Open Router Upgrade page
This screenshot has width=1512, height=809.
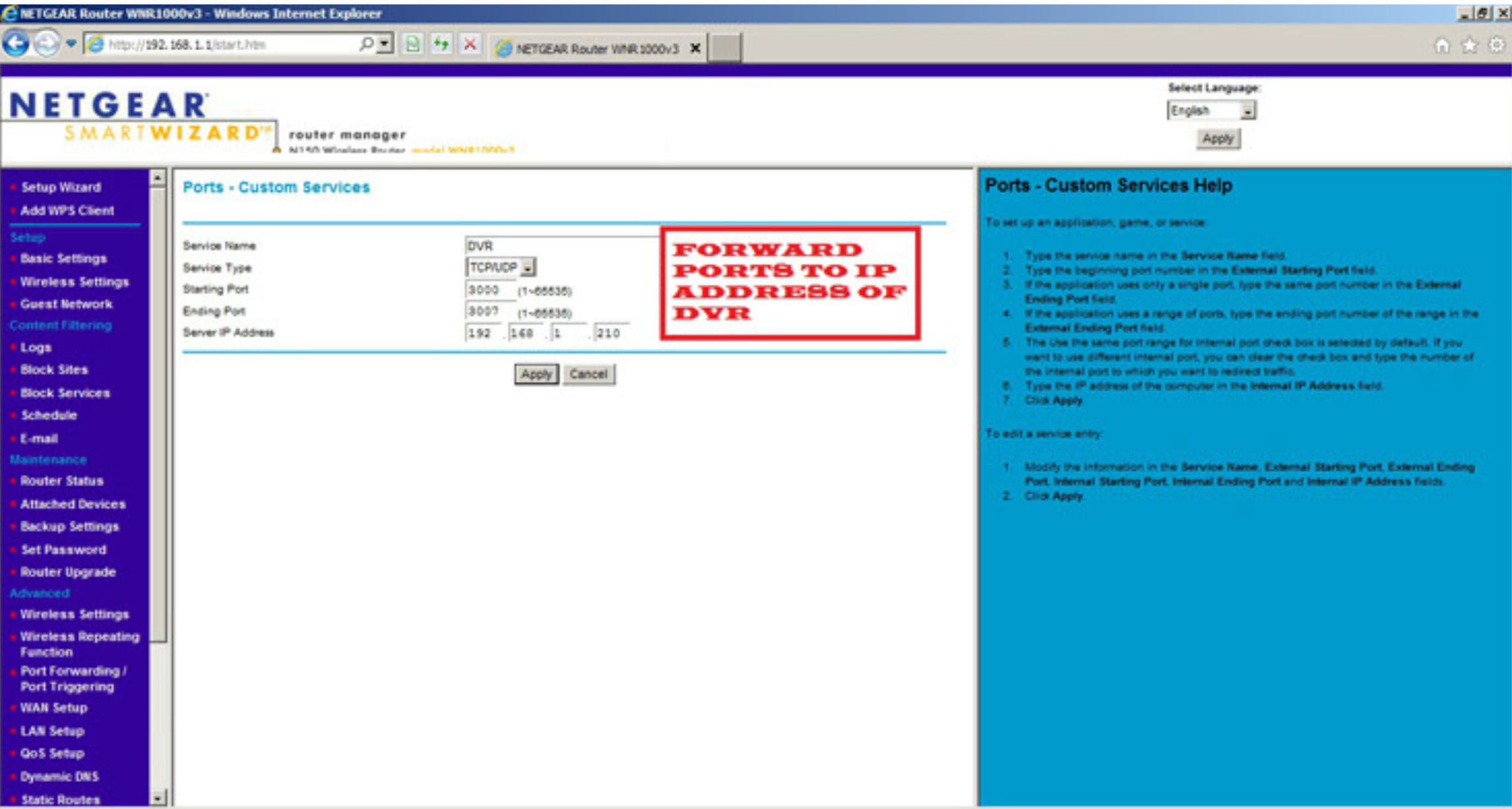click(68, 572)
